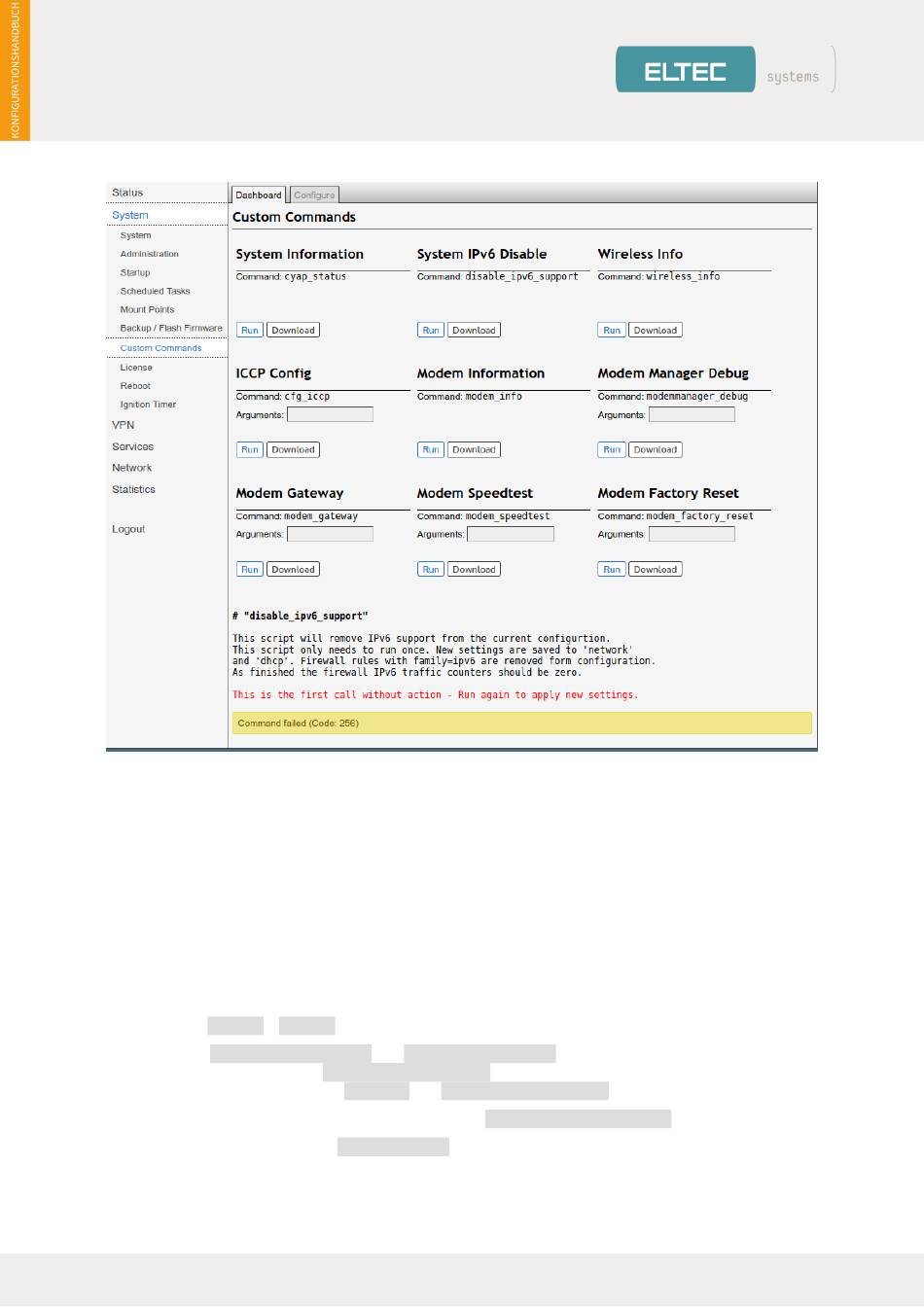Expand the Services menu
The width and height of the screenshot is (924, 1307).
tap(133, 446)
